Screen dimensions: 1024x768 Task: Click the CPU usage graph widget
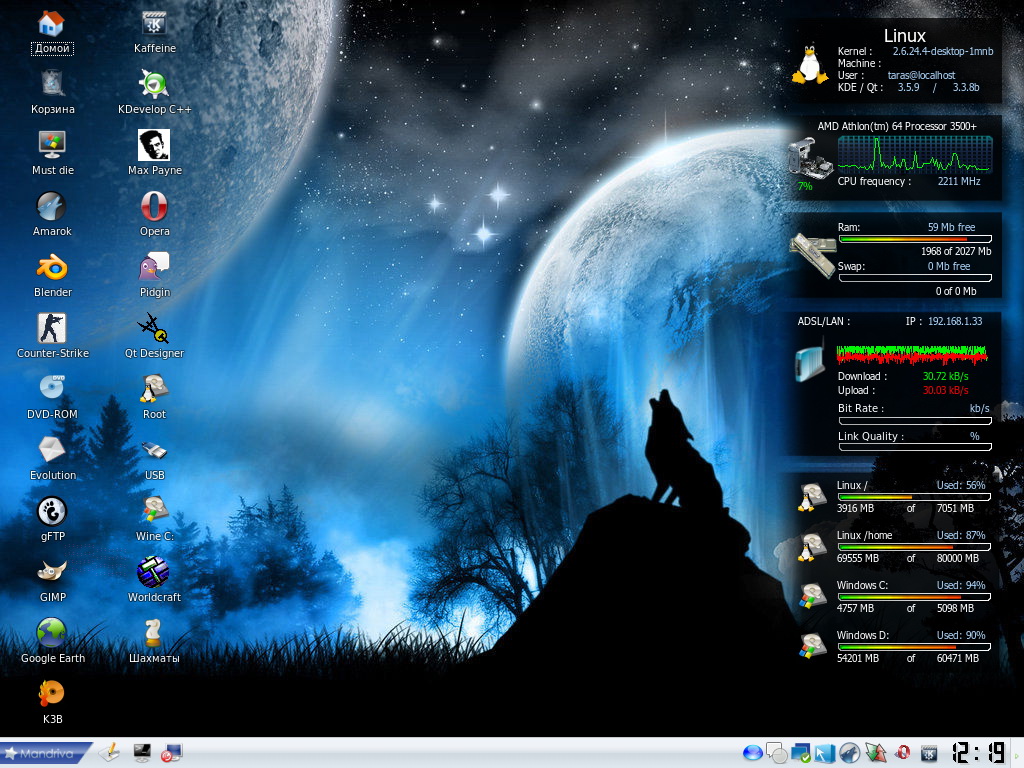tap(914, 155)
